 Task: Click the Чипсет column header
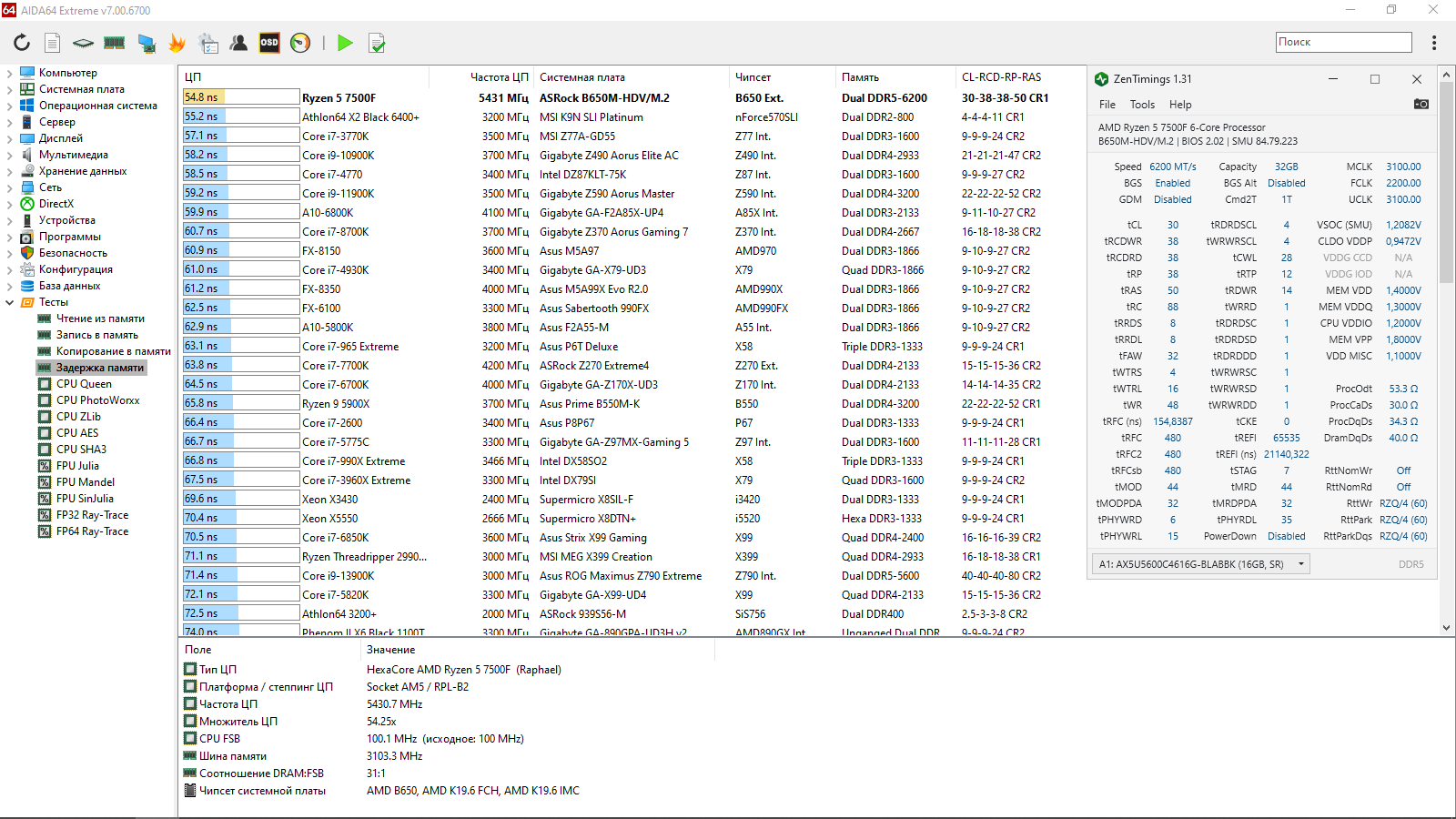tap(783, 77)
